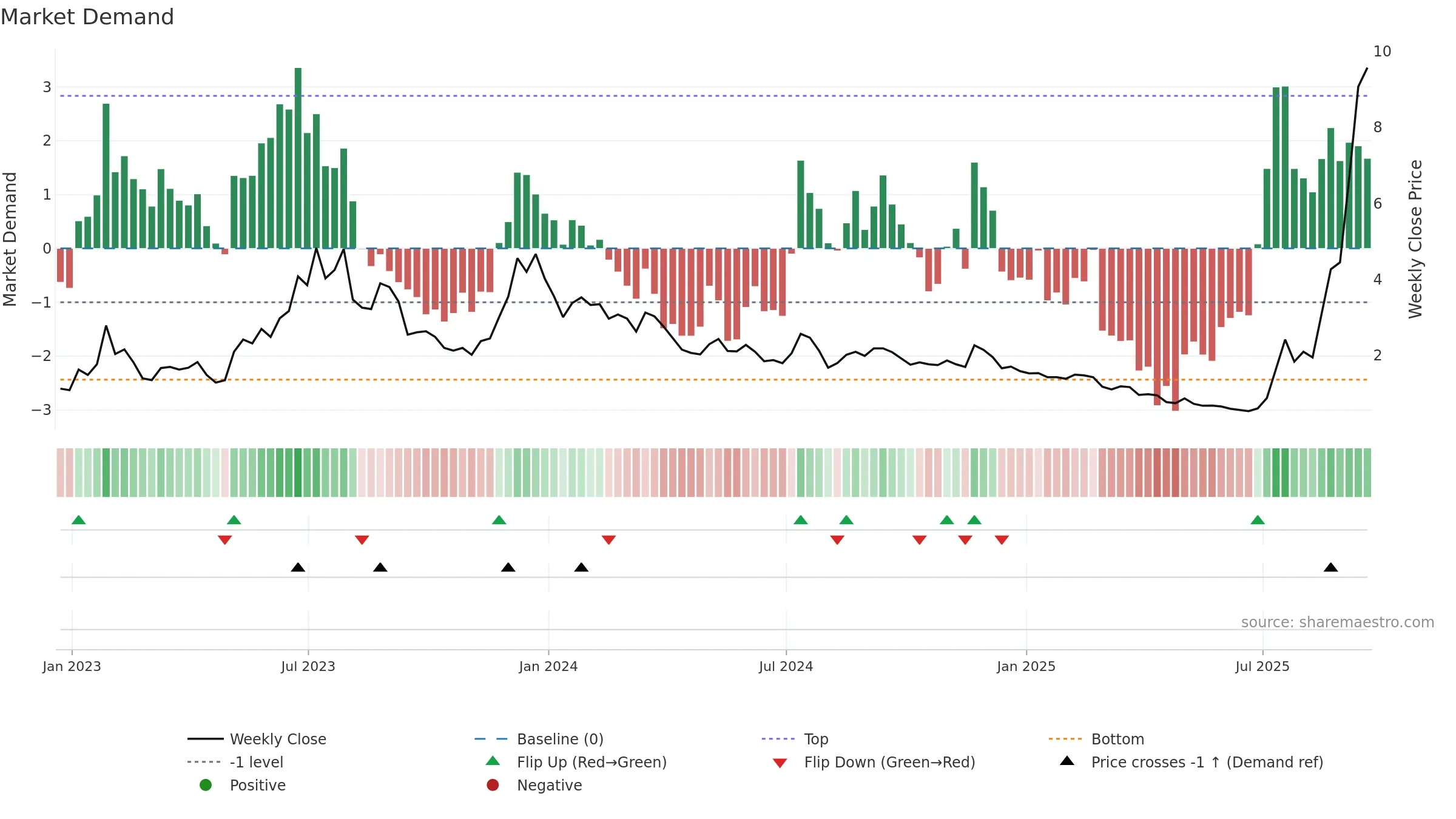
Task: Click green flip-up marker before Jan 2024
Action: 499,520
